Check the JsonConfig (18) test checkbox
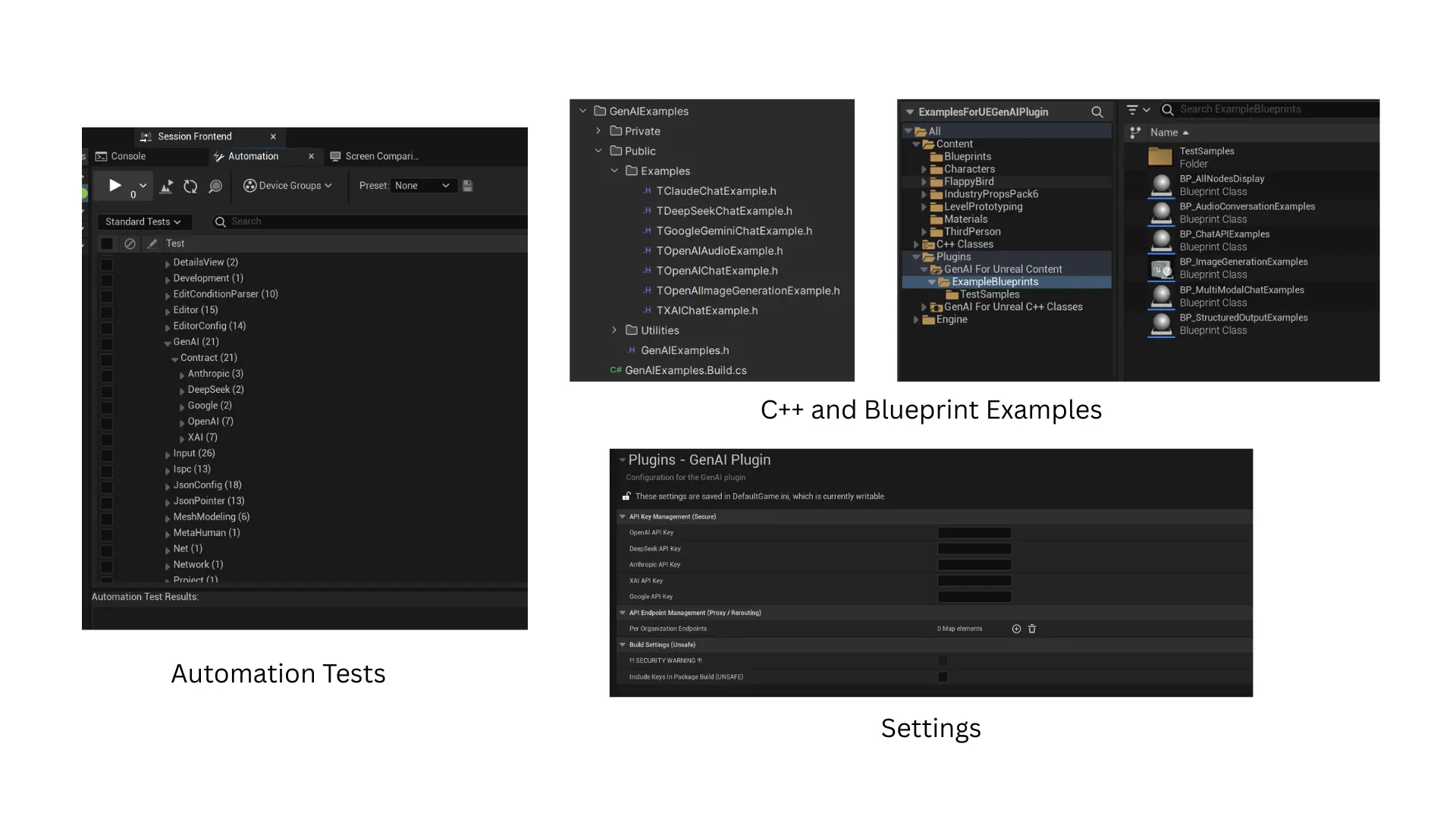The width and height of the screenshot is (1456, 819). point(107,488)
